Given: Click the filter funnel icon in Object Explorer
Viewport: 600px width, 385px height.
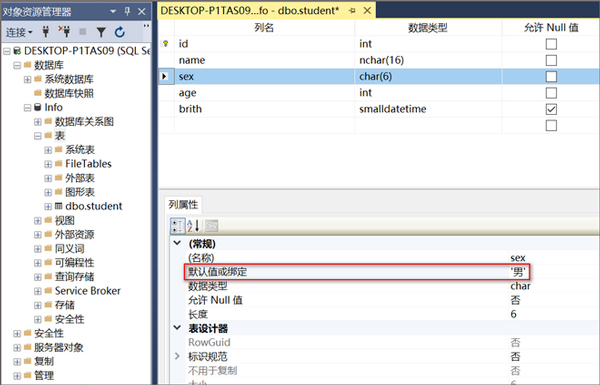Looking at the screenshot, I should pos(101,33).
